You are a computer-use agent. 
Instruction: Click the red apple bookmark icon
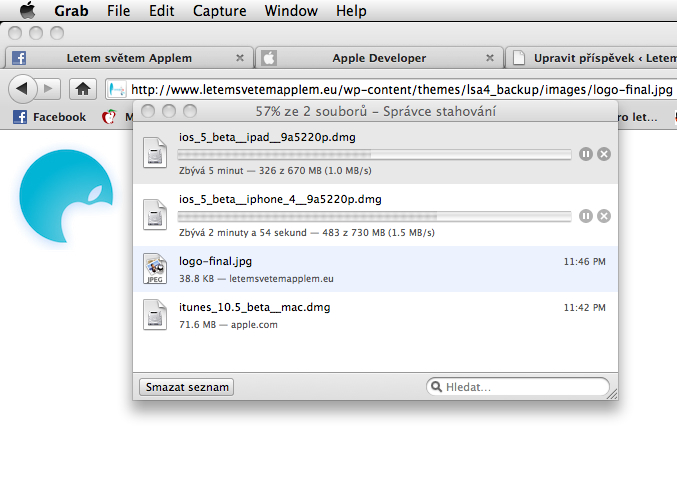tap(109, 117)
